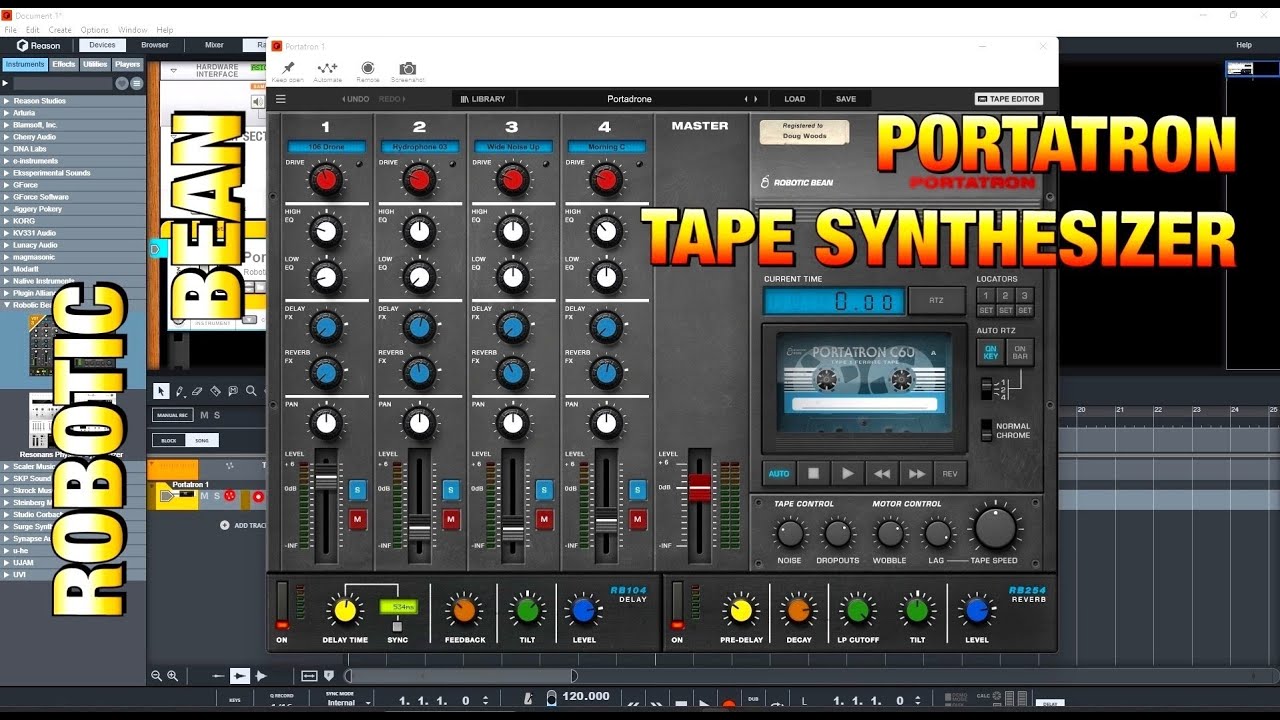Solo channel 3 with the S button

tap(544, 489)
